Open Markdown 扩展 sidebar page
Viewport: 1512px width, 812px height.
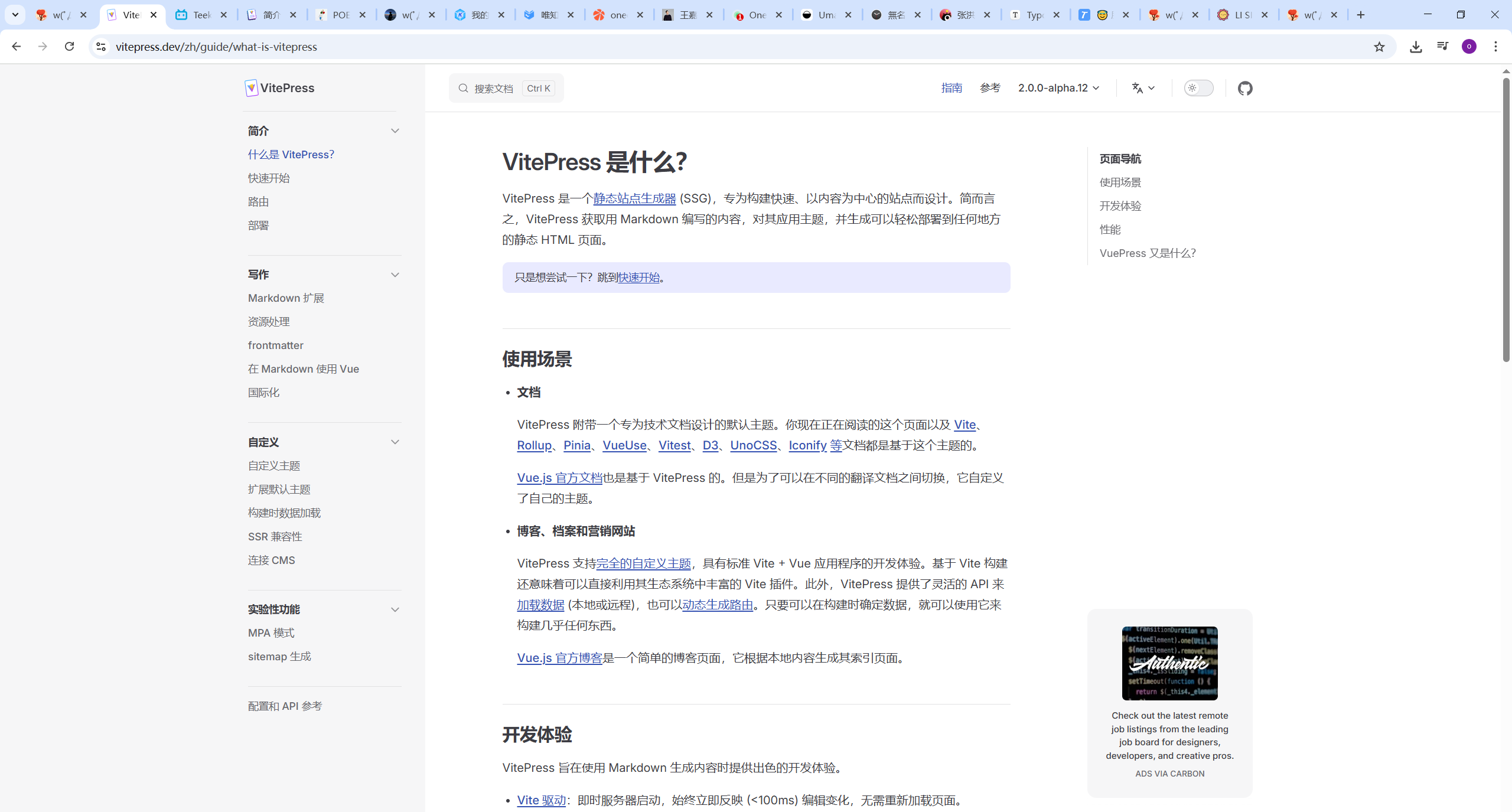[286, 298]
